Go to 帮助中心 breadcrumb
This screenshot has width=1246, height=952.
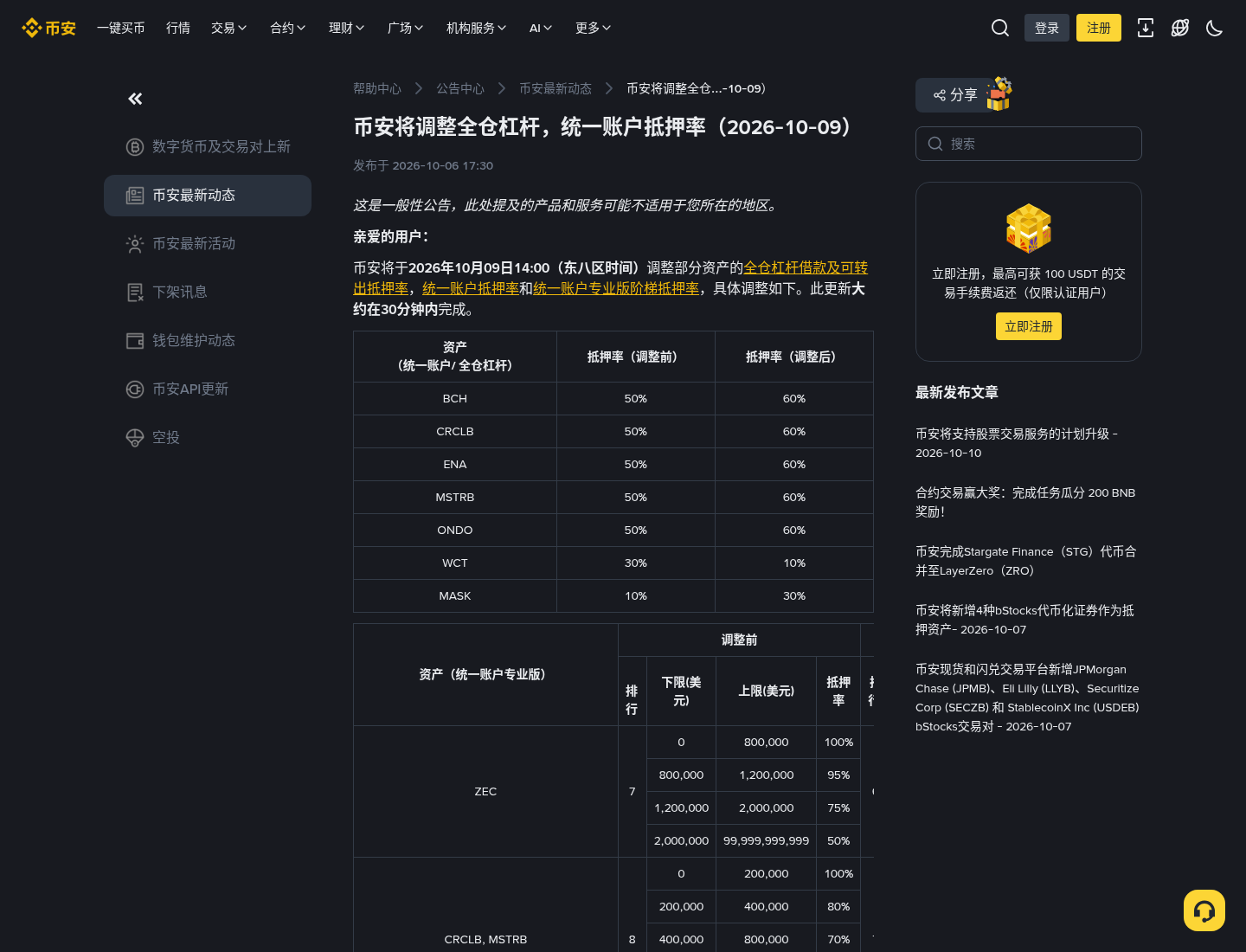click(377, 88)
